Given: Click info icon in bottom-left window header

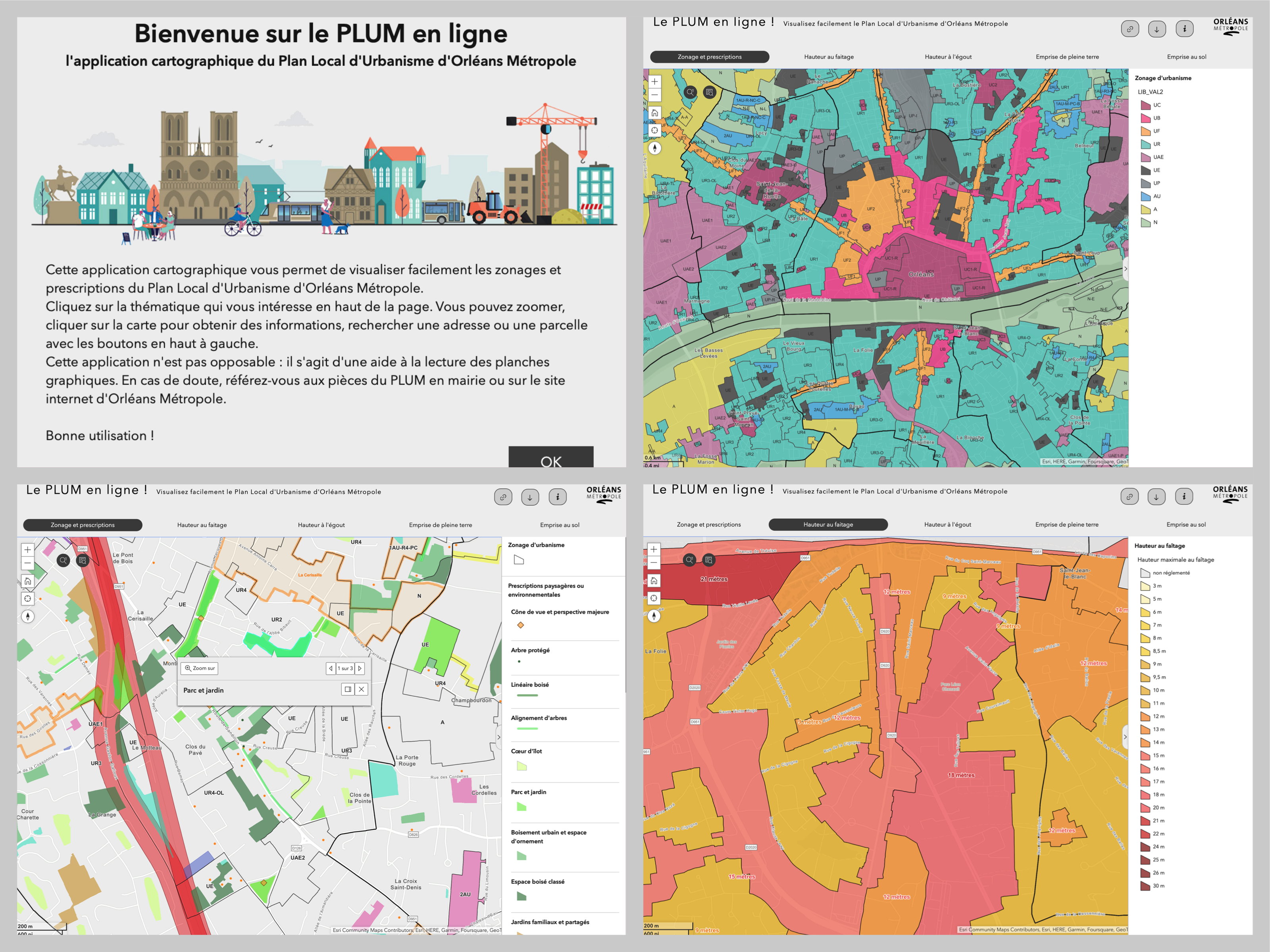Looking at the screenshot, I should 558,497.
